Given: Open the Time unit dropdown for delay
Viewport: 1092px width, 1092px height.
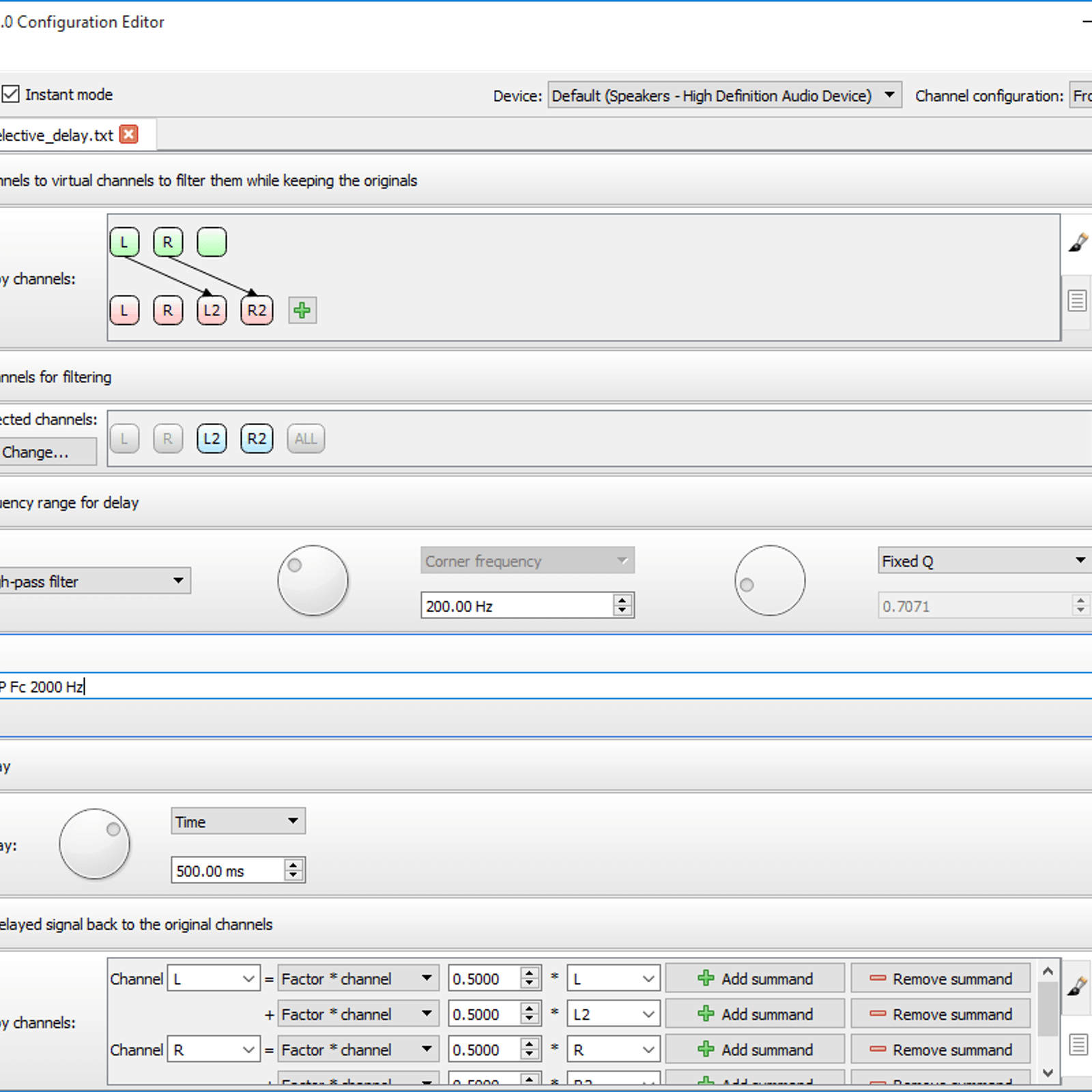Looking at the screenshot, I should click(x=238, y=821).
